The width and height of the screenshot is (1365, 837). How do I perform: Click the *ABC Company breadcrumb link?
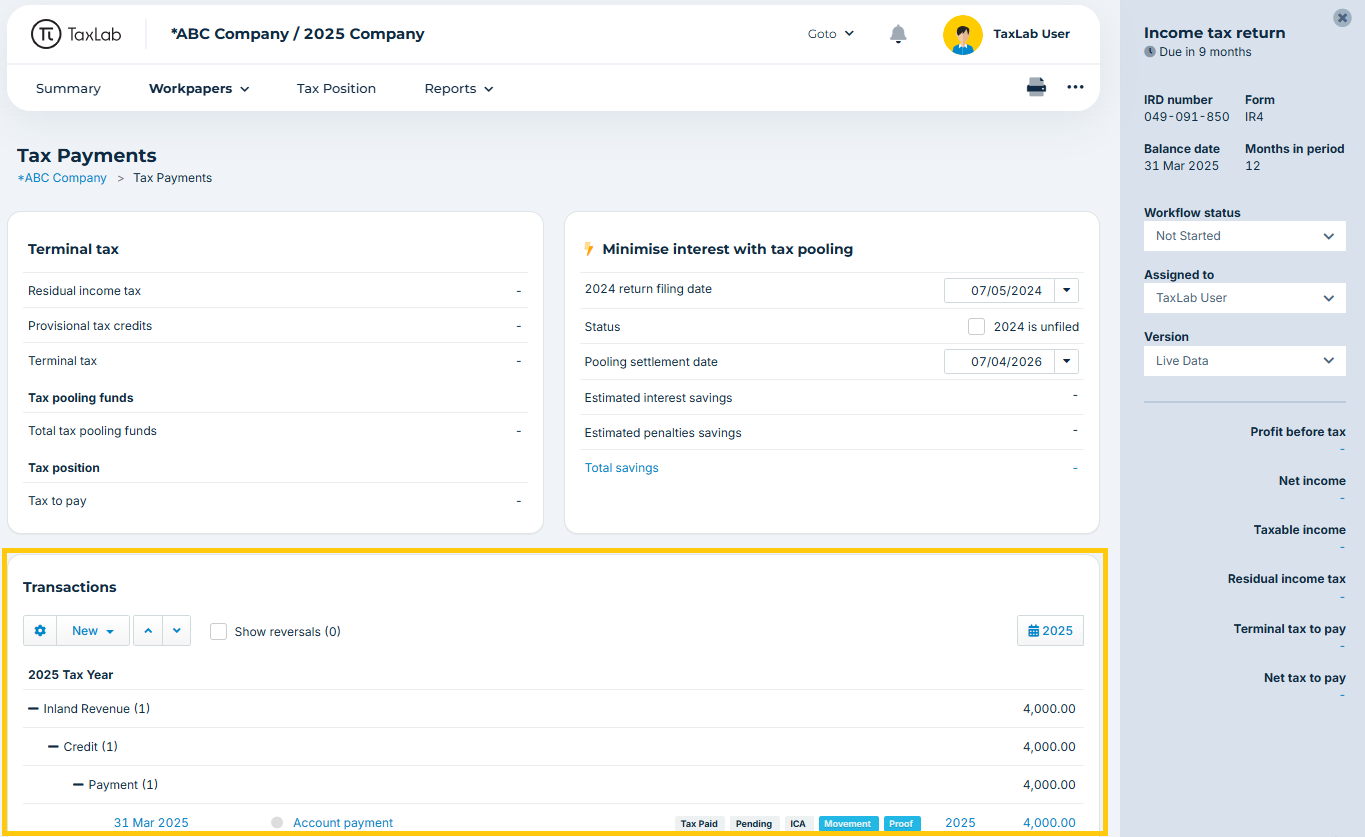[62, 178]
